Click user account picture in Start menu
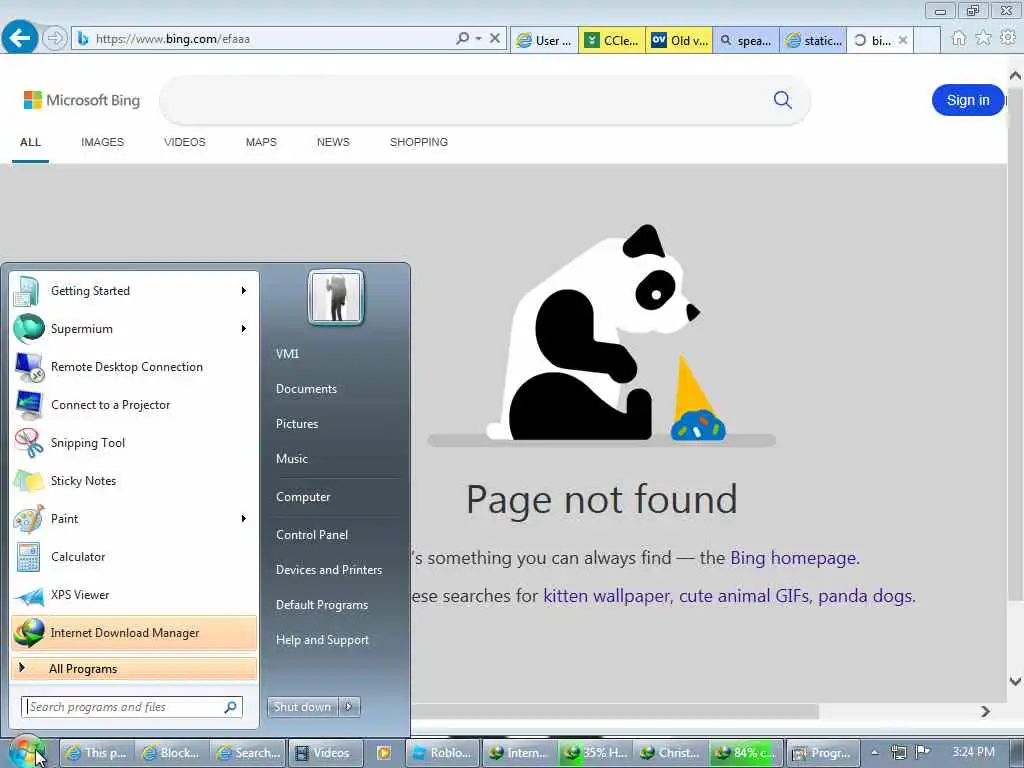 point(336,297)
